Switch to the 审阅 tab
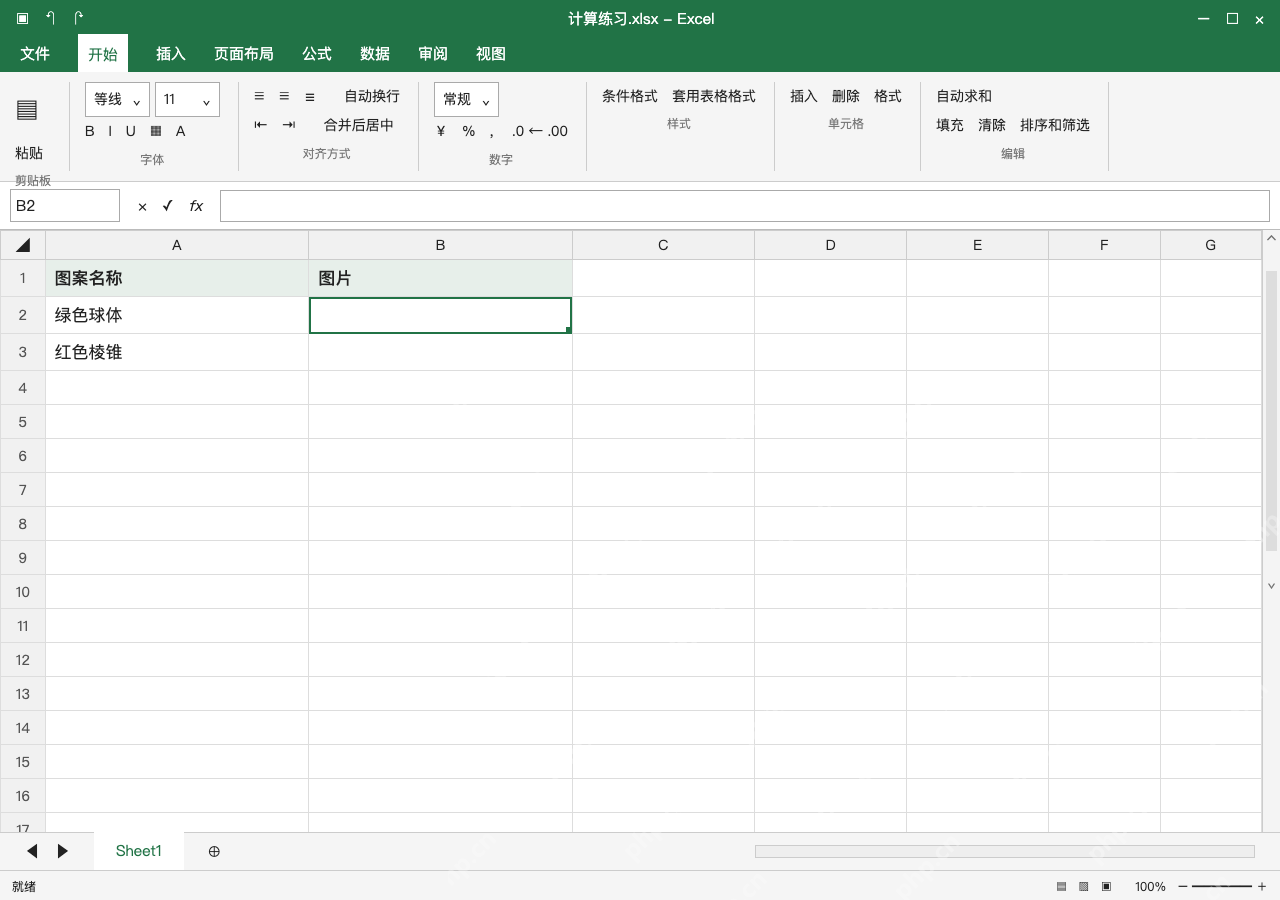Viewport: 1280px width, 900px height. tap(433, 54)
